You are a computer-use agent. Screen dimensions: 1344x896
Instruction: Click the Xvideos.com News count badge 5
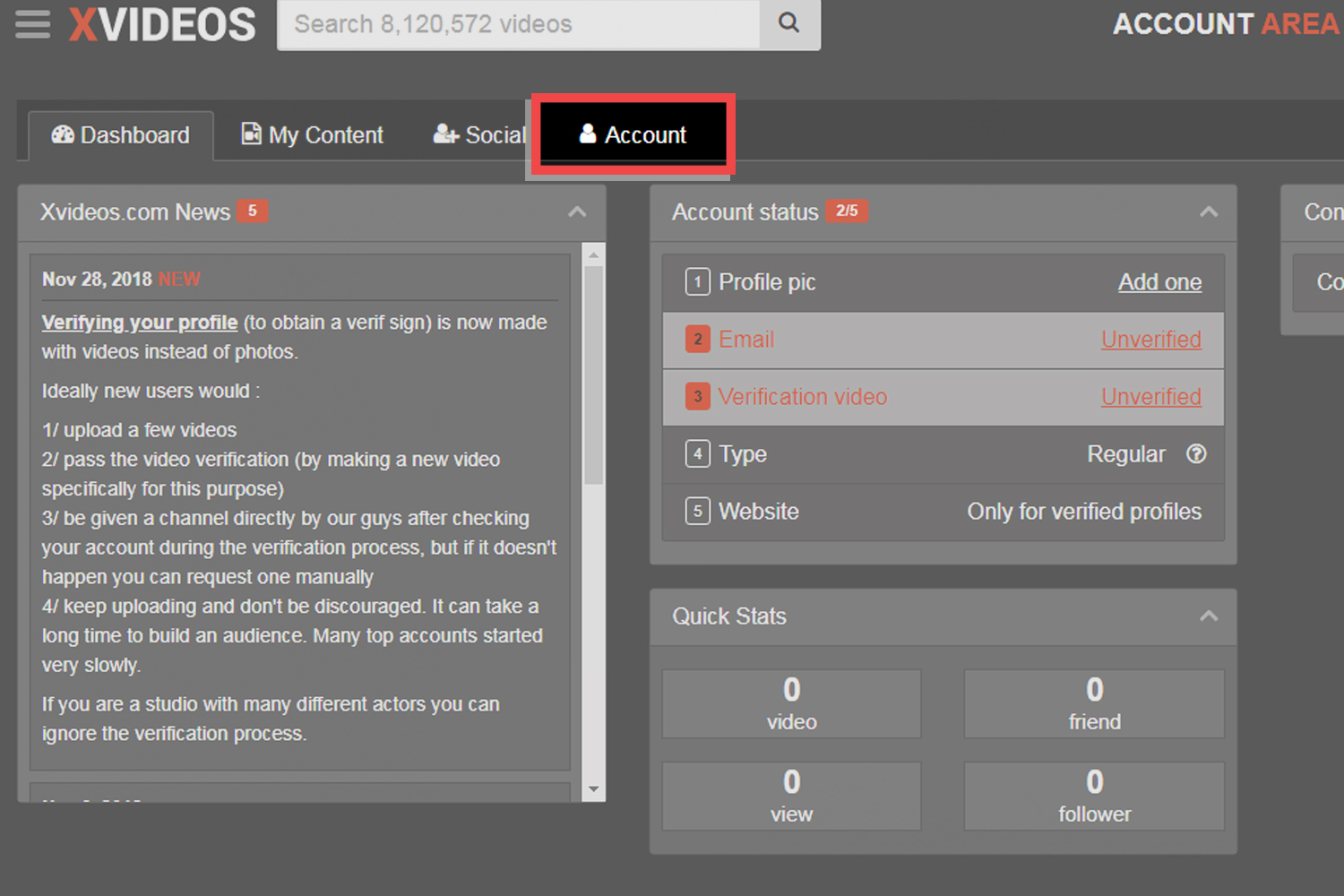click(253, 211)
